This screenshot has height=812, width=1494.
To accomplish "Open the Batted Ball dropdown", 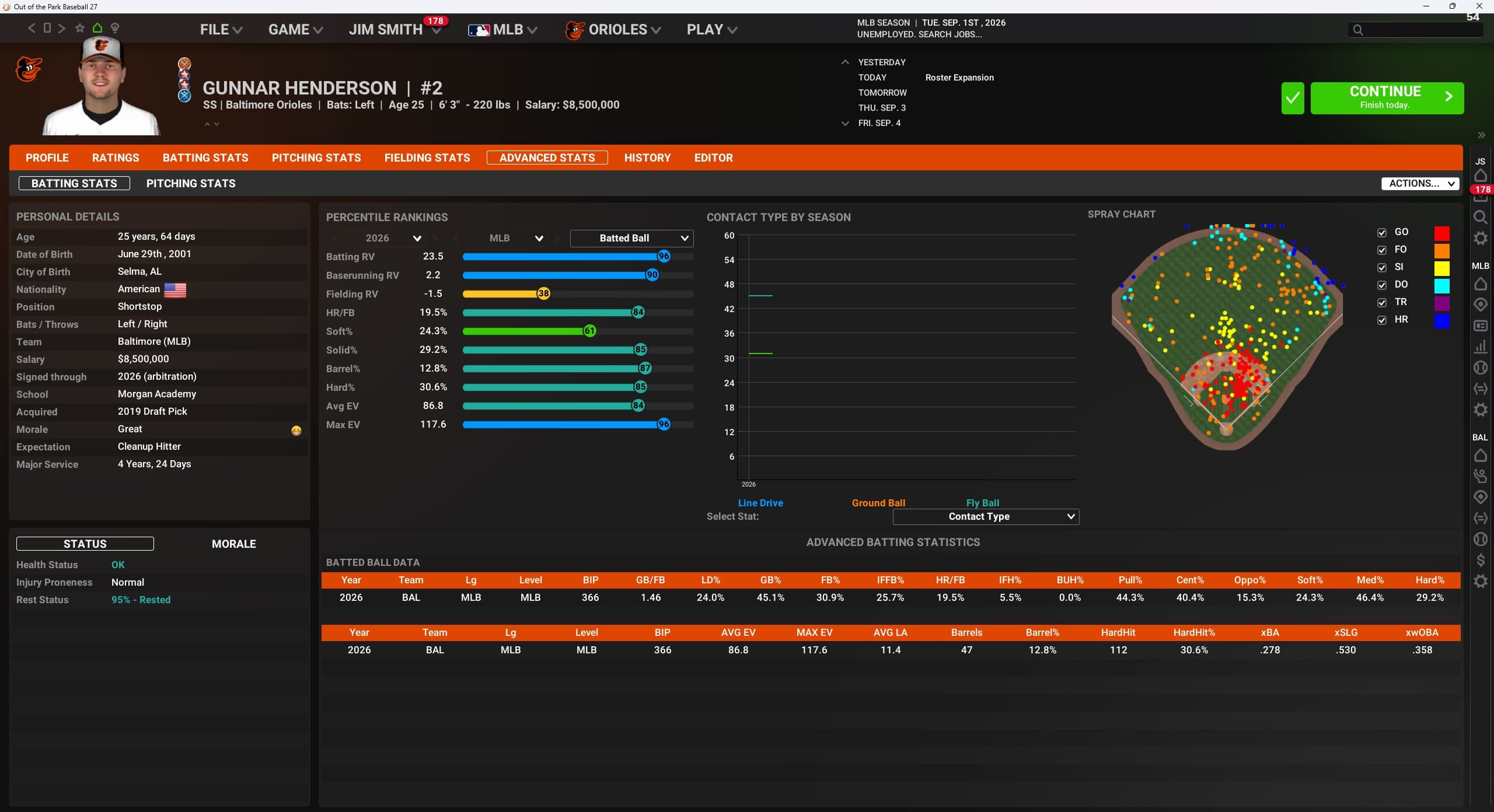I will click(631, 238).
